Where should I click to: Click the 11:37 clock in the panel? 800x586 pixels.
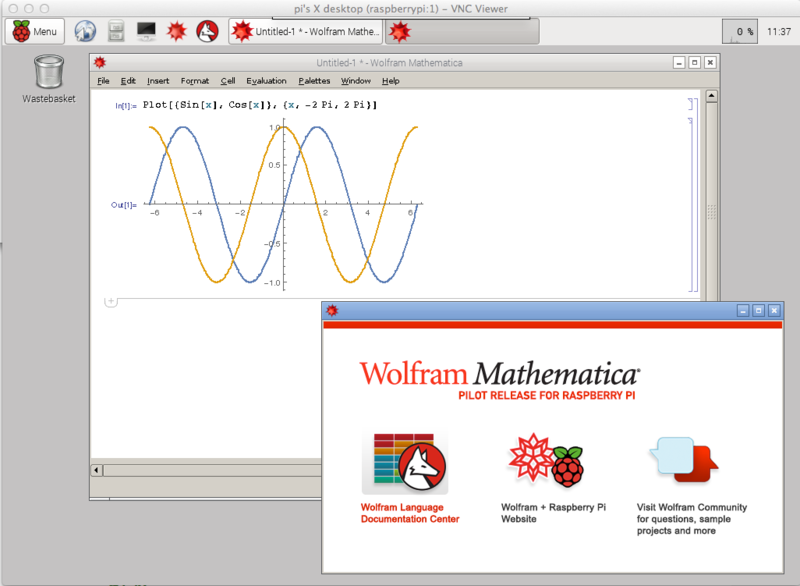[779, 32]
